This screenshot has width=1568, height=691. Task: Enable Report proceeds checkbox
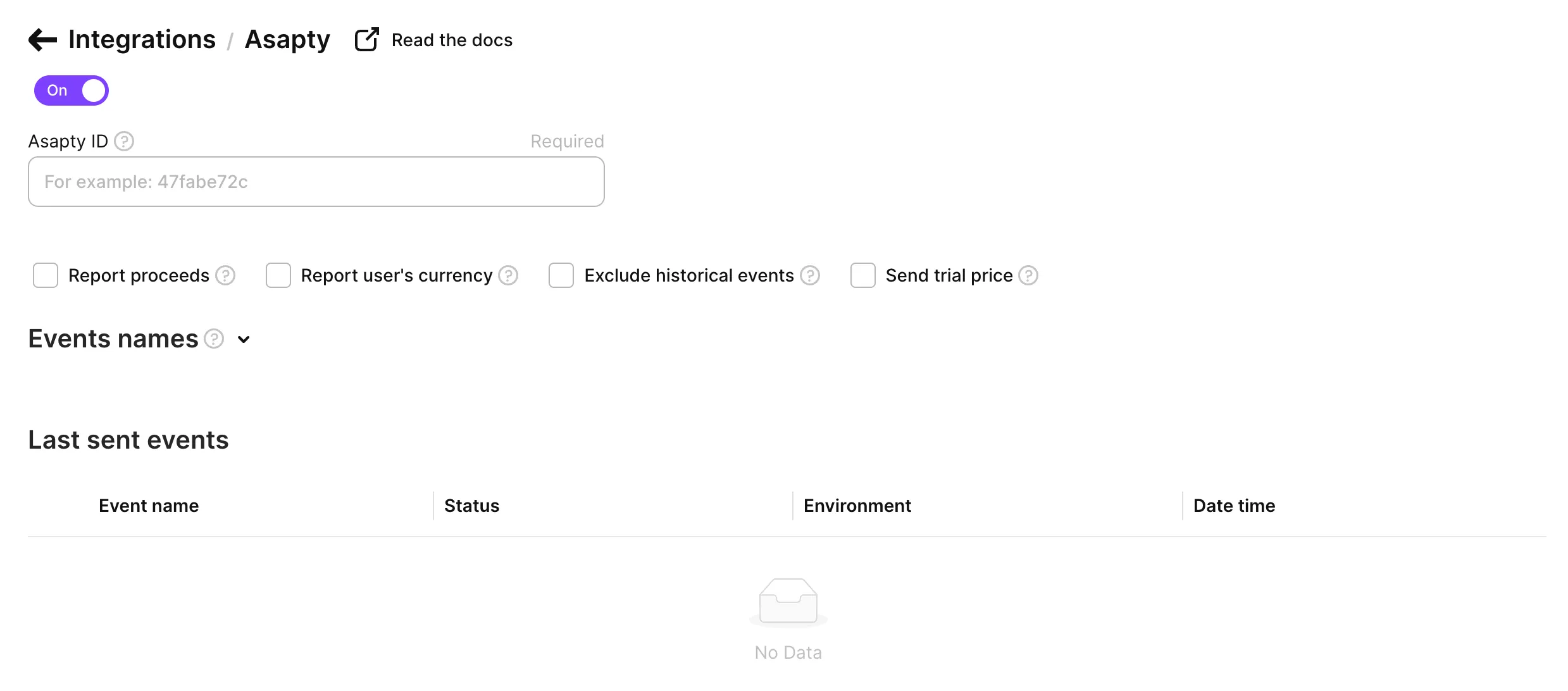click(46, 276)
